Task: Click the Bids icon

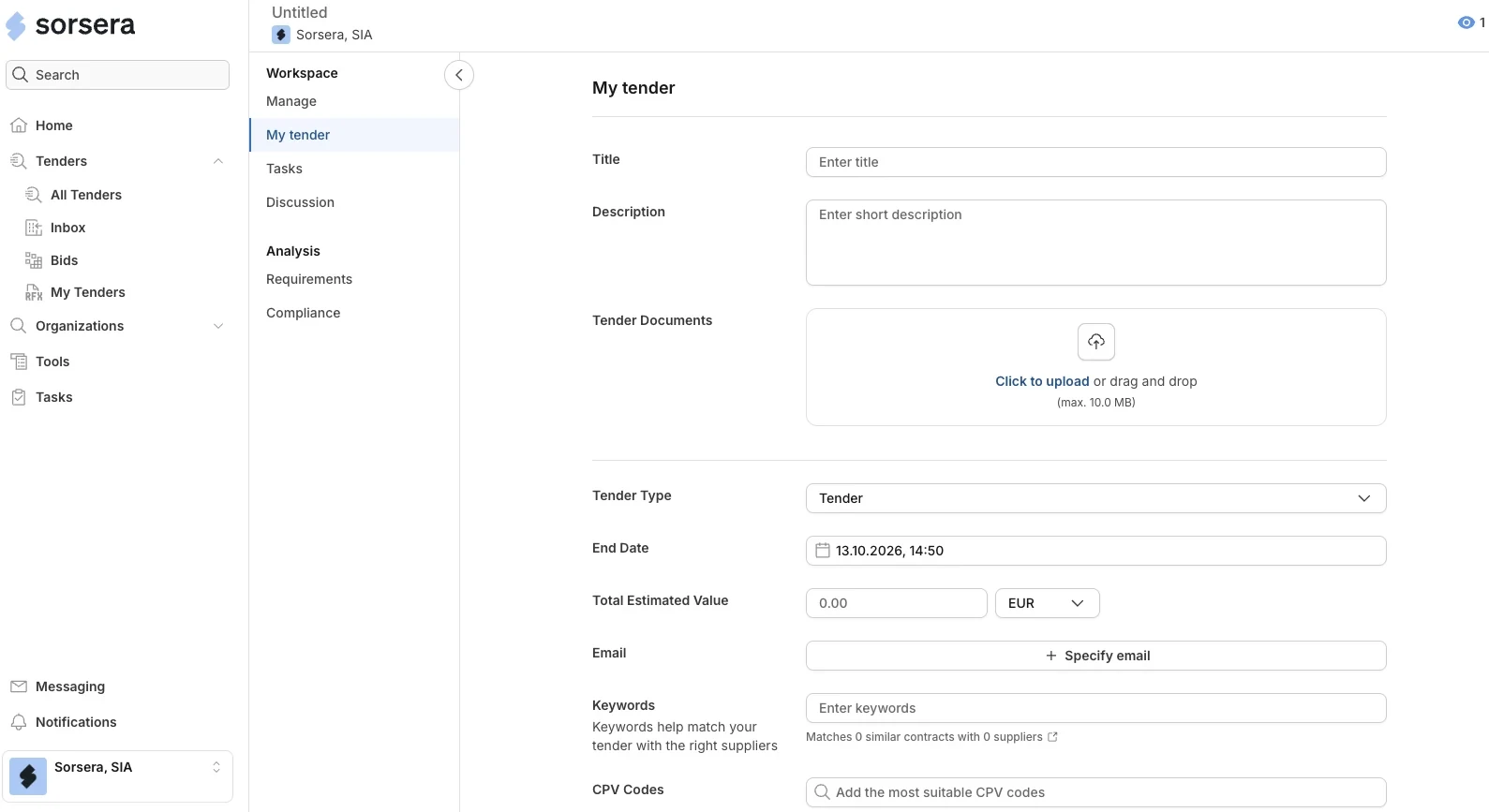Action: pyautogui.click(x=34, y=260)
